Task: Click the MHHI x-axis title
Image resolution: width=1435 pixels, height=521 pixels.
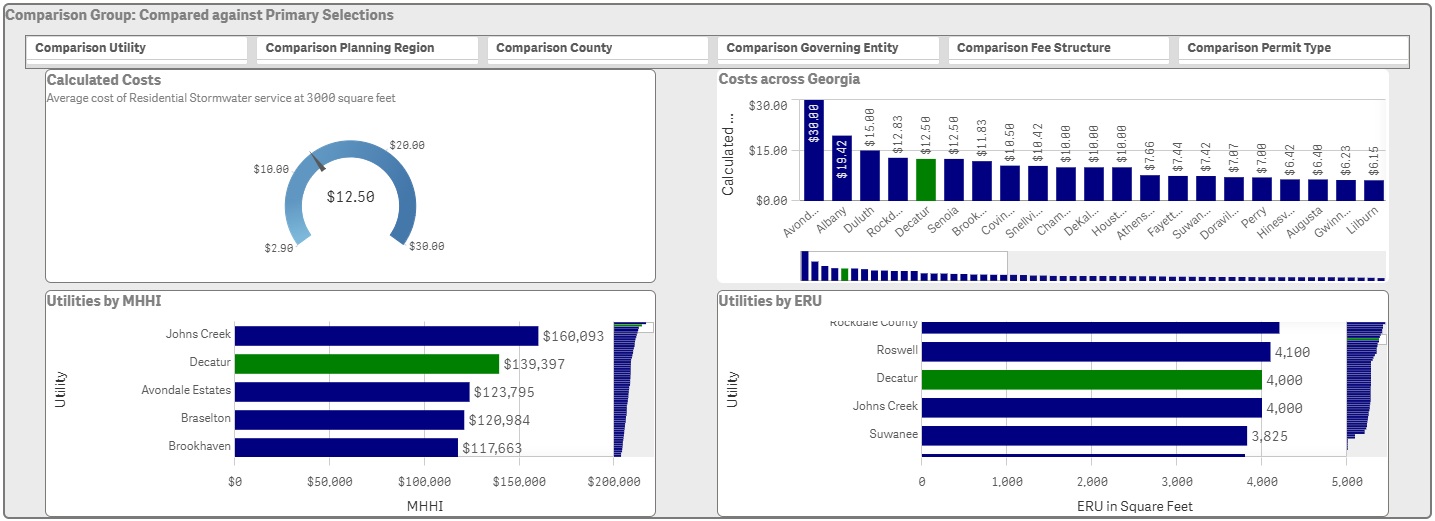Action: (424, 506)
